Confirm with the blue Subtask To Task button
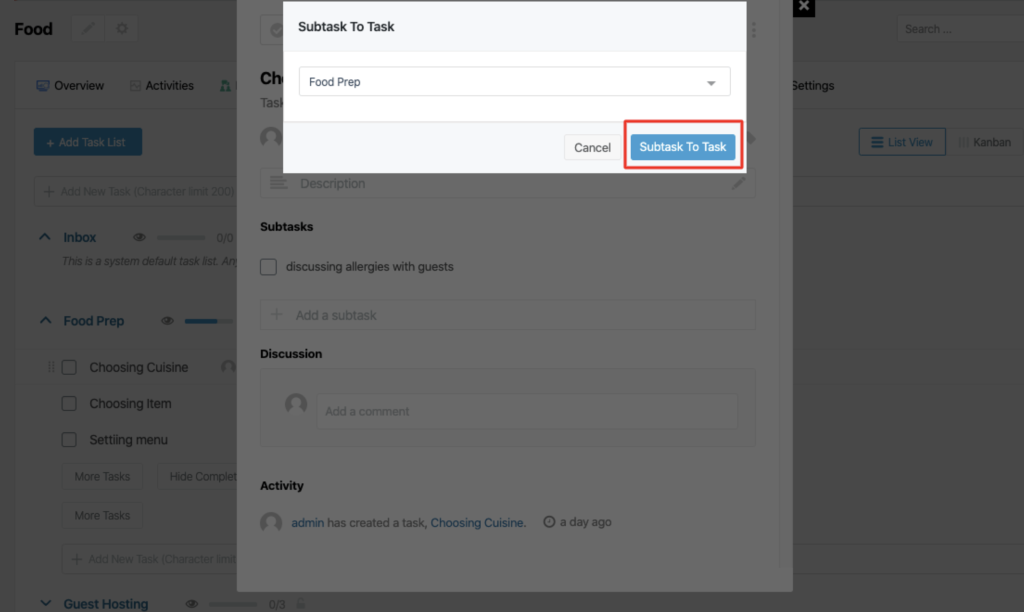This screenshot has height=612, width=1024. coord(682,147)
